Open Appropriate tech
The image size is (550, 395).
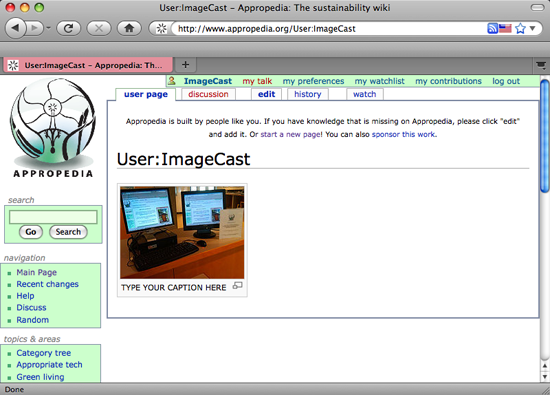49,365
